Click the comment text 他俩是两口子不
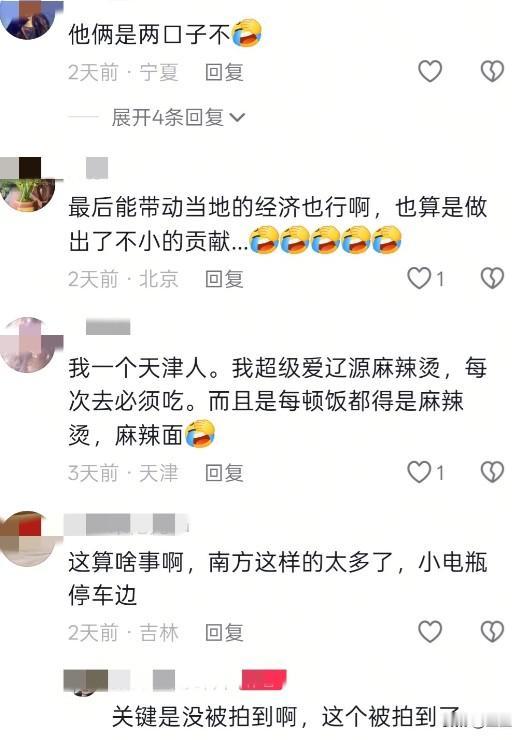524x740 pixels. (x=149, y=34)
